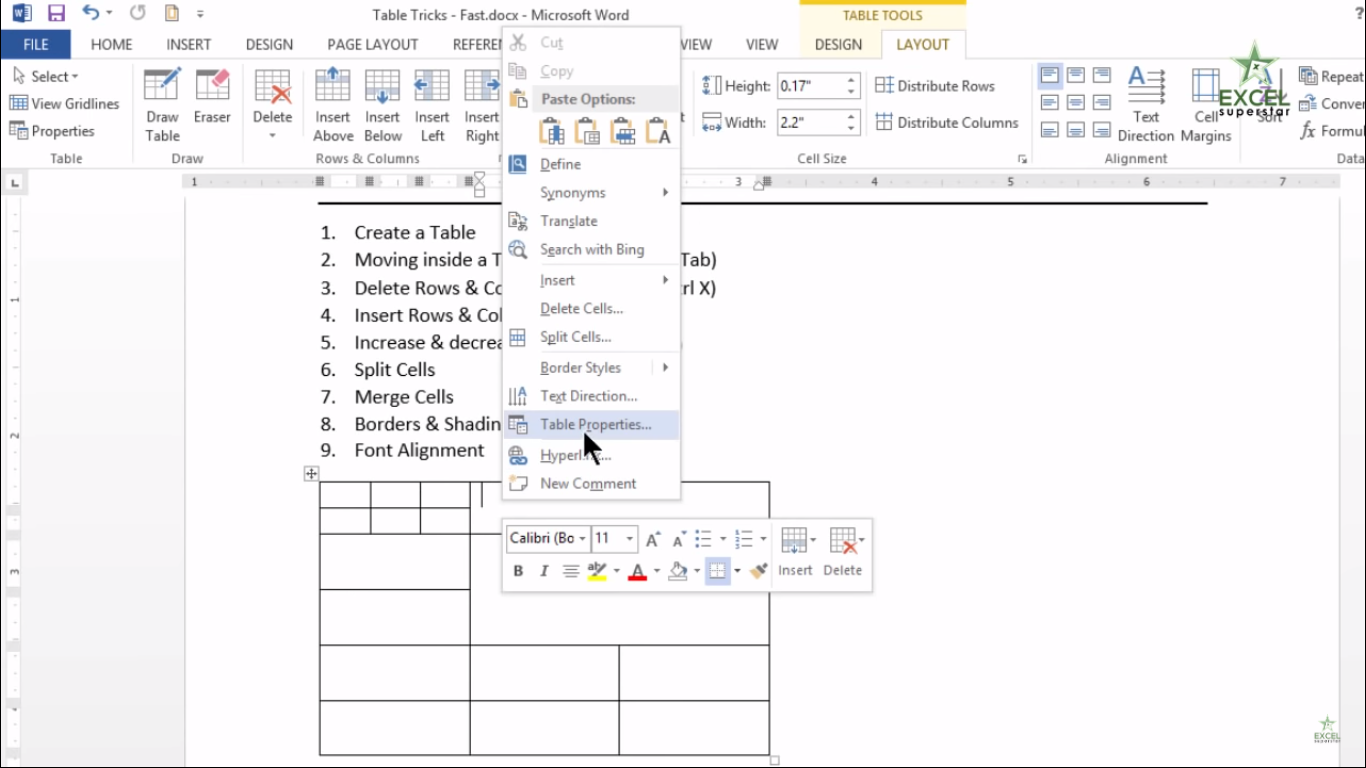Viewport: 1366px width, 768px height.
Task: Select Align Top Center alignment
Action: tap(1076, 76)
